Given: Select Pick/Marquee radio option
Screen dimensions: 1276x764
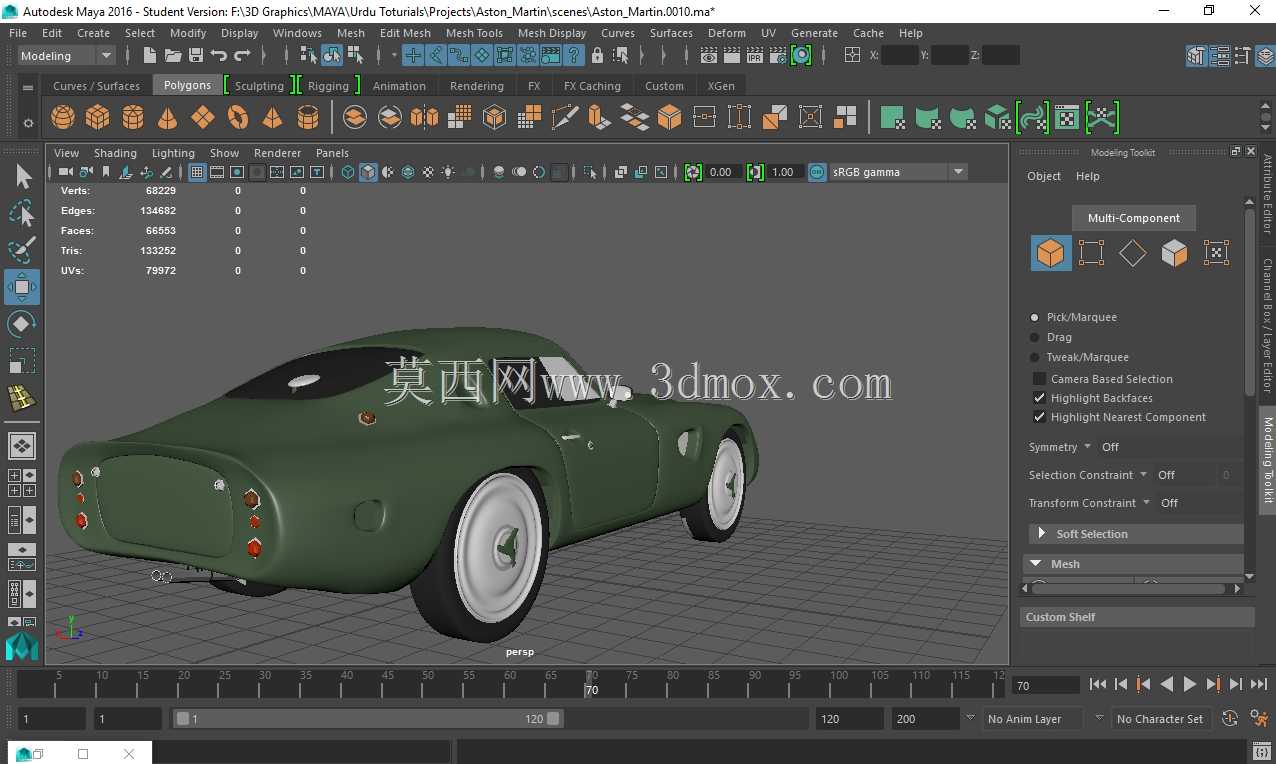Looking at the screenshot, I should (1035, 317).
